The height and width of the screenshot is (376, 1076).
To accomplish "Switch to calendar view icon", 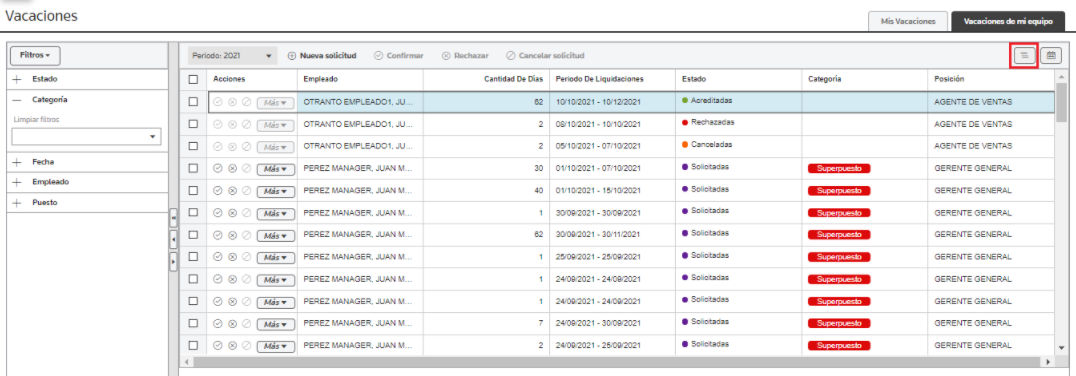I will tap(1051, 56).
